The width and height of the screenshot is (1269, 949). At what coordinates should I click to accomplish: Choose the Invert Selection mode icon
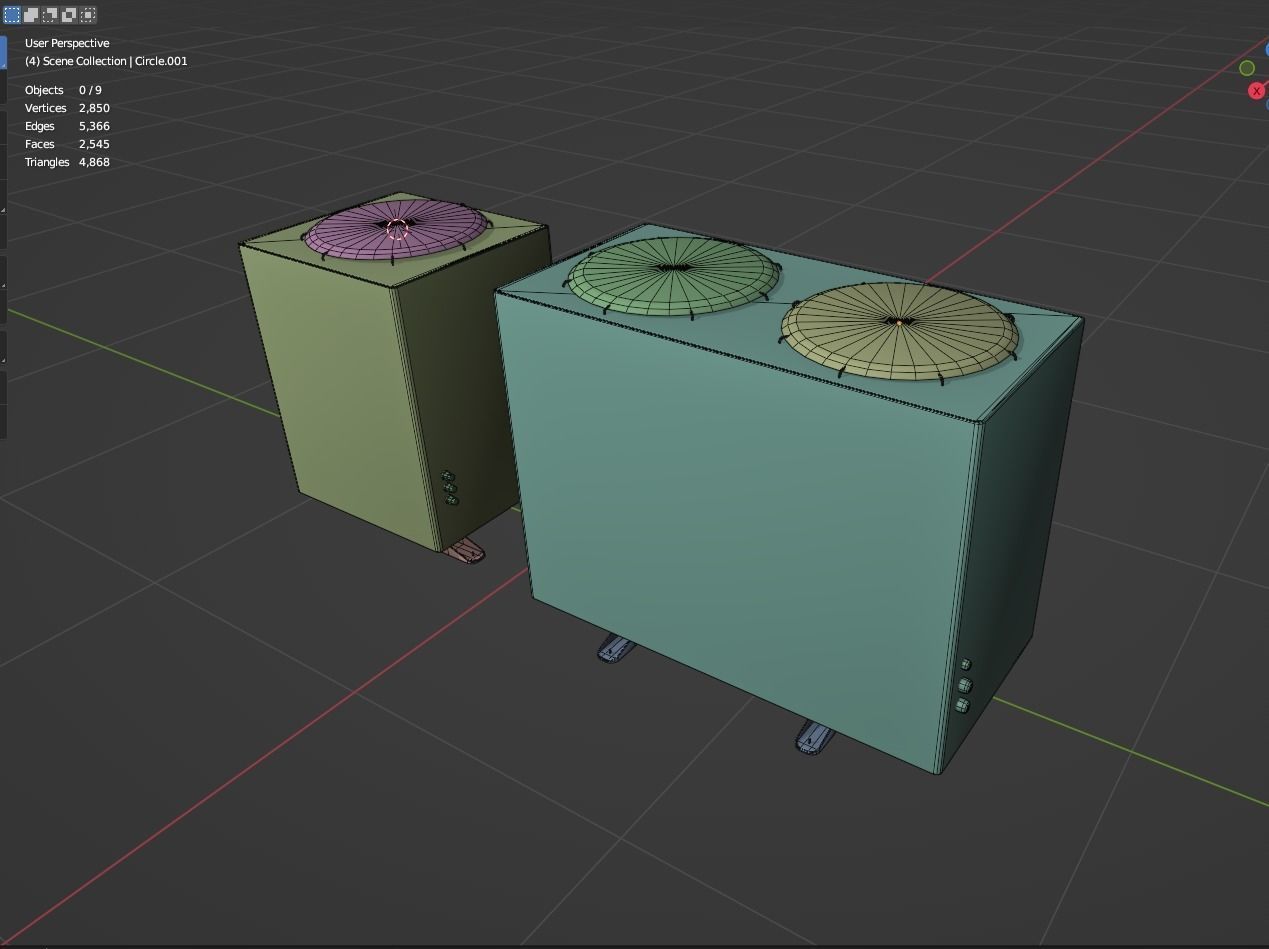pos(69,15)
